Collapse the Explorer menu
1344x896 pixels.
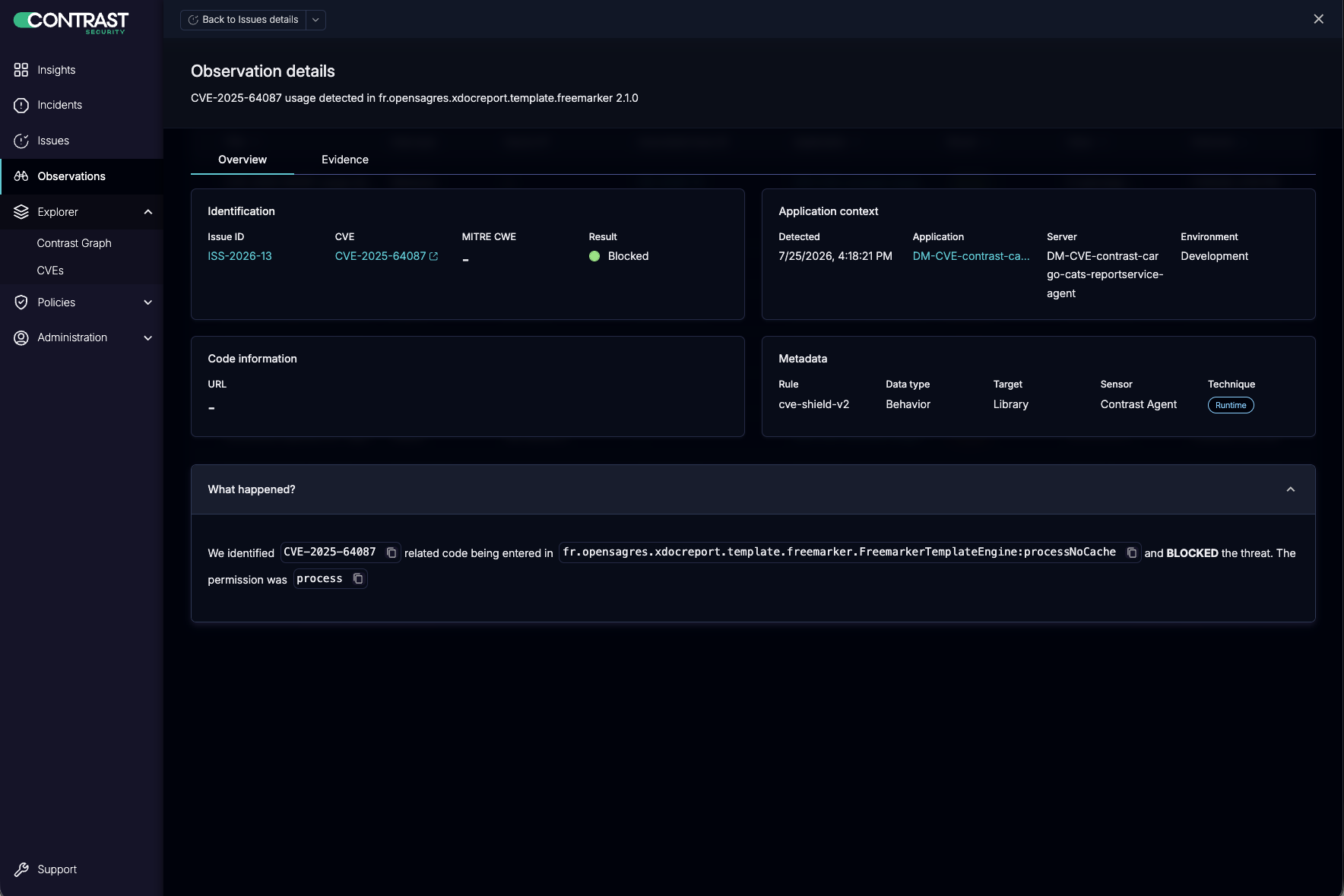tap(148, 212)
